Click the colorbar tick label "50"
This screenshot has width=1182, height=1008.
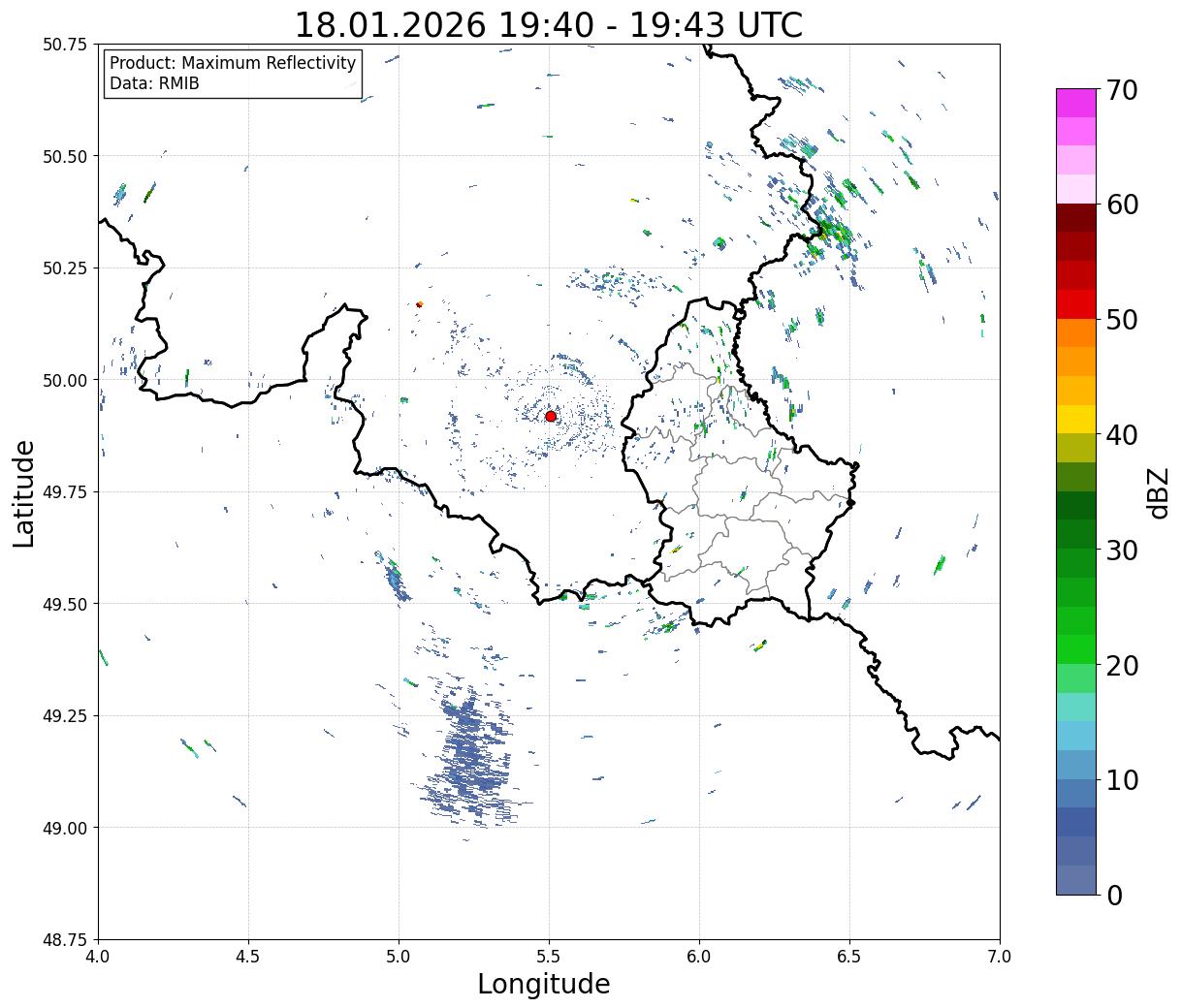click(x=1121, y=320)
